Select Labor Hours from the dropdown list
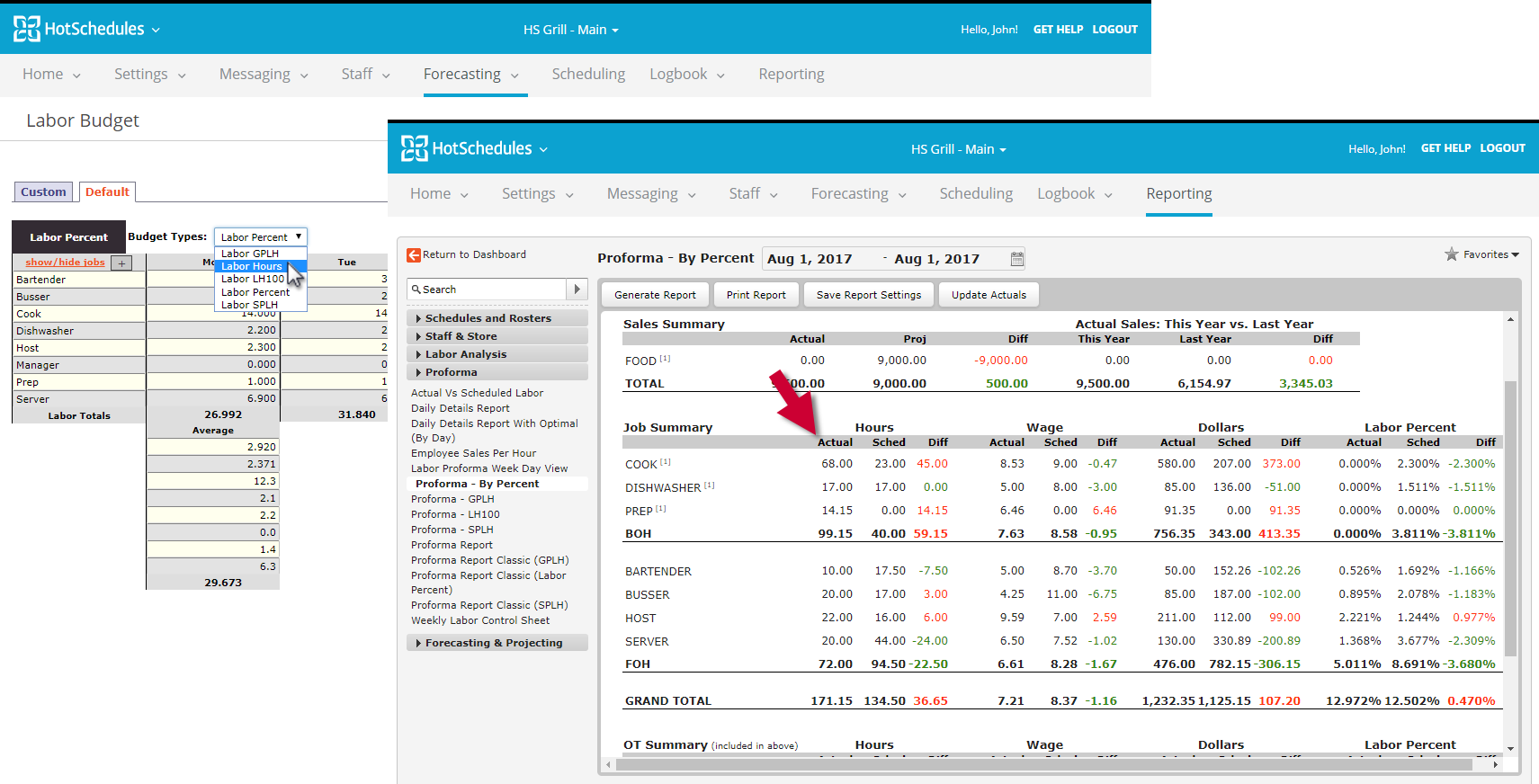Image resolution: width=1539 pixels, height=784 pixels. coord(261,266)
